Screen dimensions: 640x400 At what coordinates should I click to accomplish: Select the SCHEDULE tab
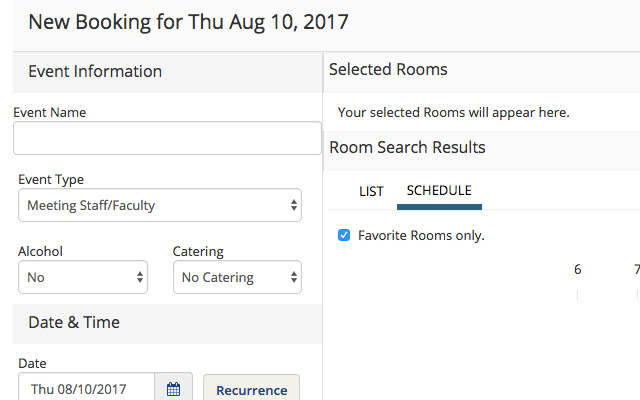tap(439, 191)
